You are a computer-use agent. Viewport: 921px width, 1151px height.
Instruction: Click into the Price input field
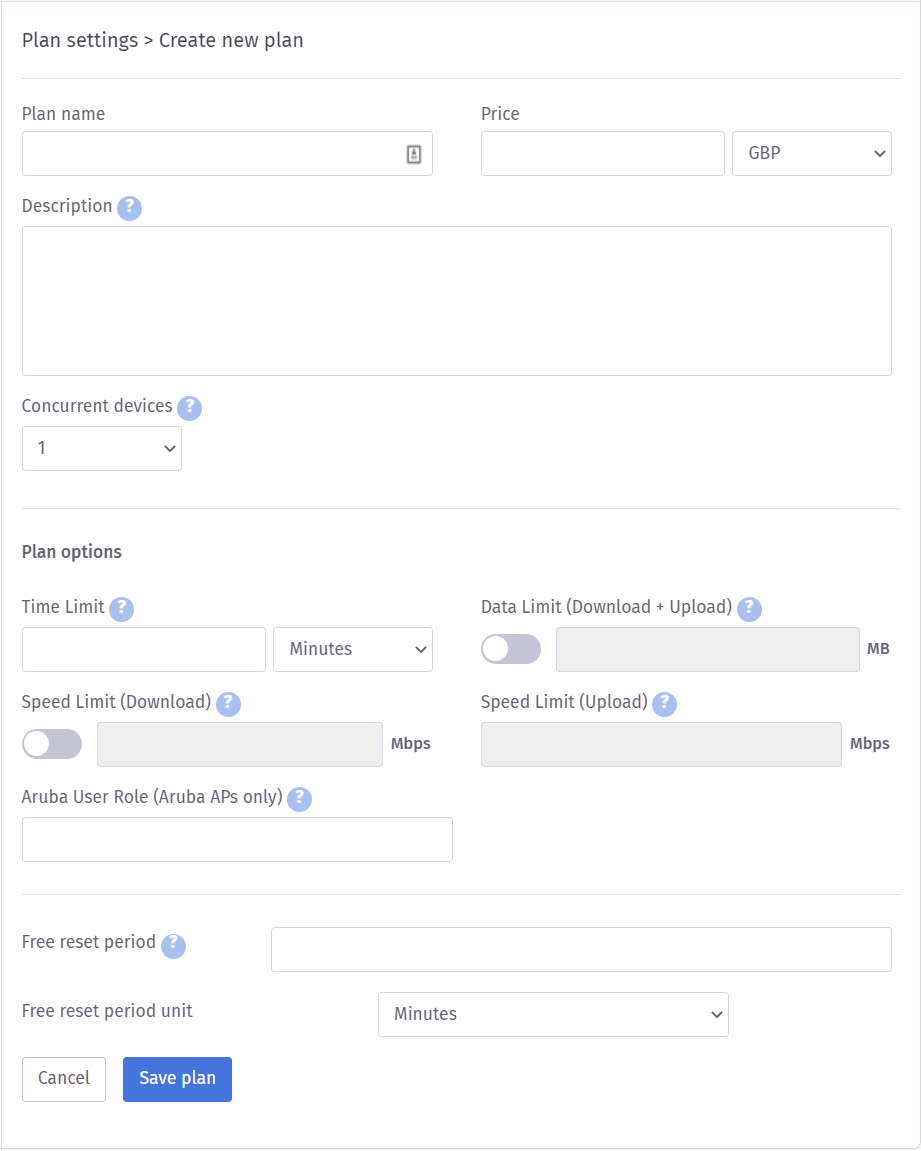[602, 154]
